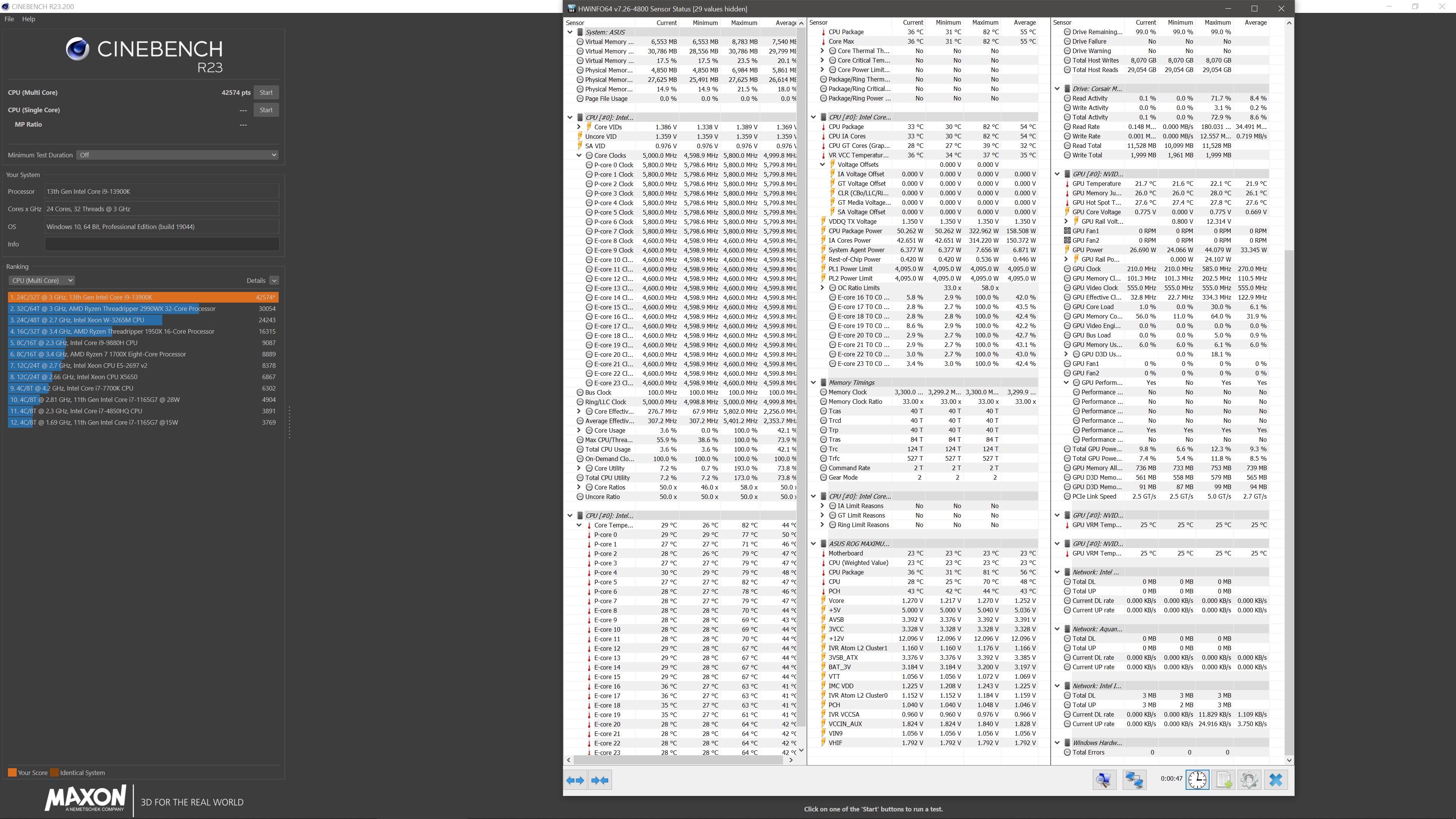Select the i9-13900K top ranking entry

(x=143, y=297)
